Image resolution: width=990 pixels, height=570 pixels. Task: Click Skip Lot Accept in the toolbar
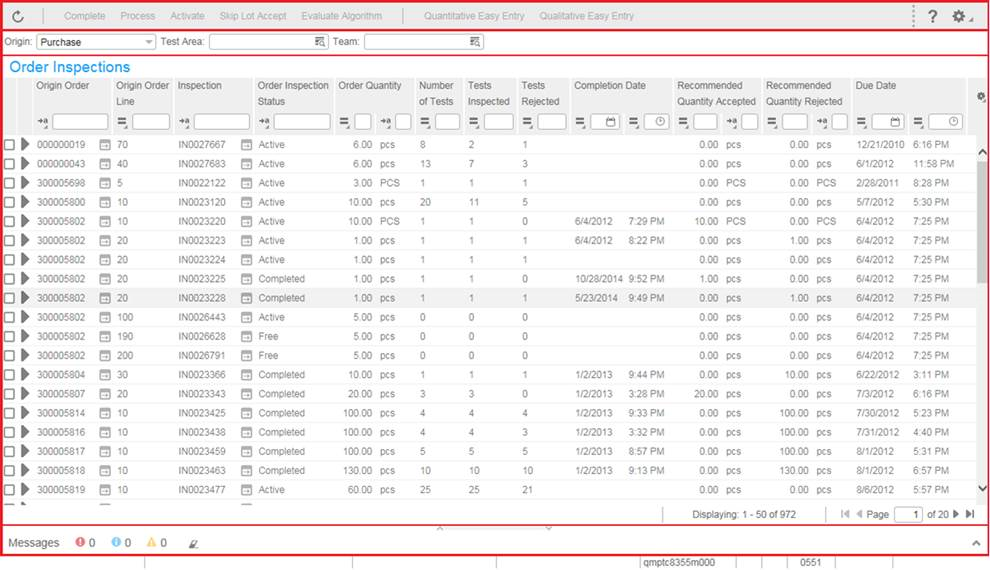pos(253,17)
